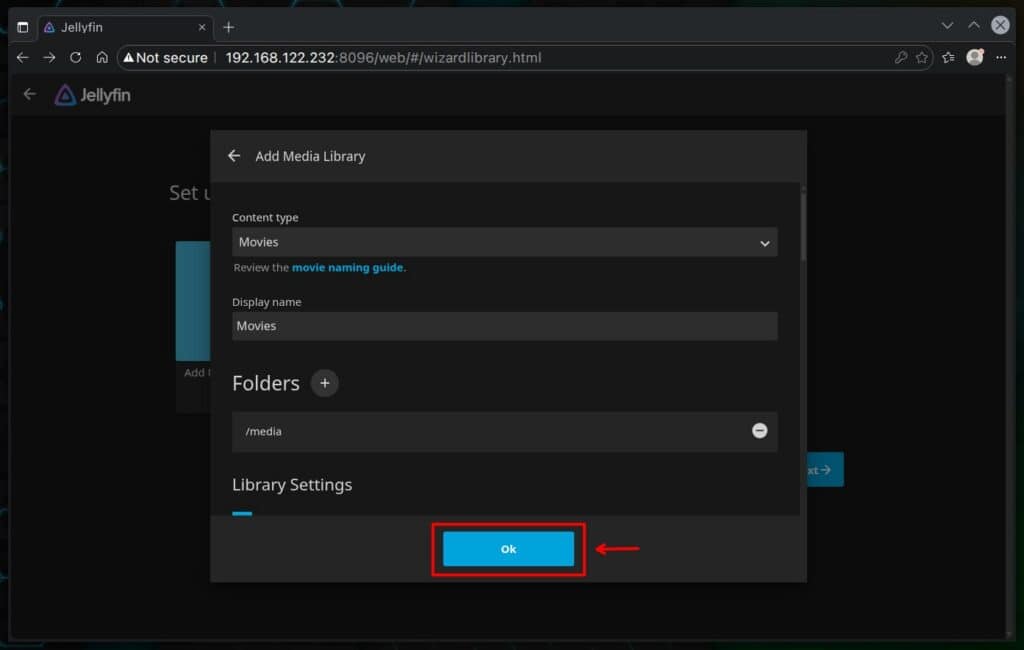Viewport: 1024px width, 650px height.
Task: Remove the /media folder entry
Action: 759,431
